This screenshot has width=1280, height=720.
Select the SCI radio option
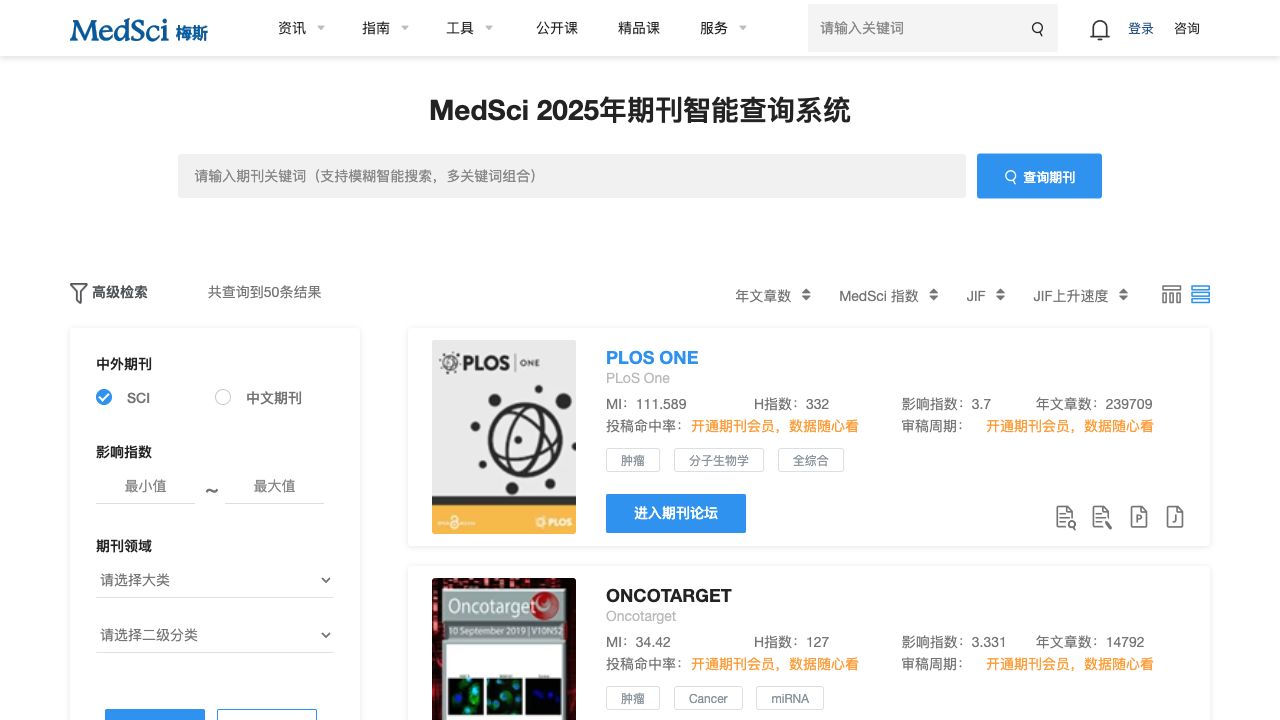[104, 397]
